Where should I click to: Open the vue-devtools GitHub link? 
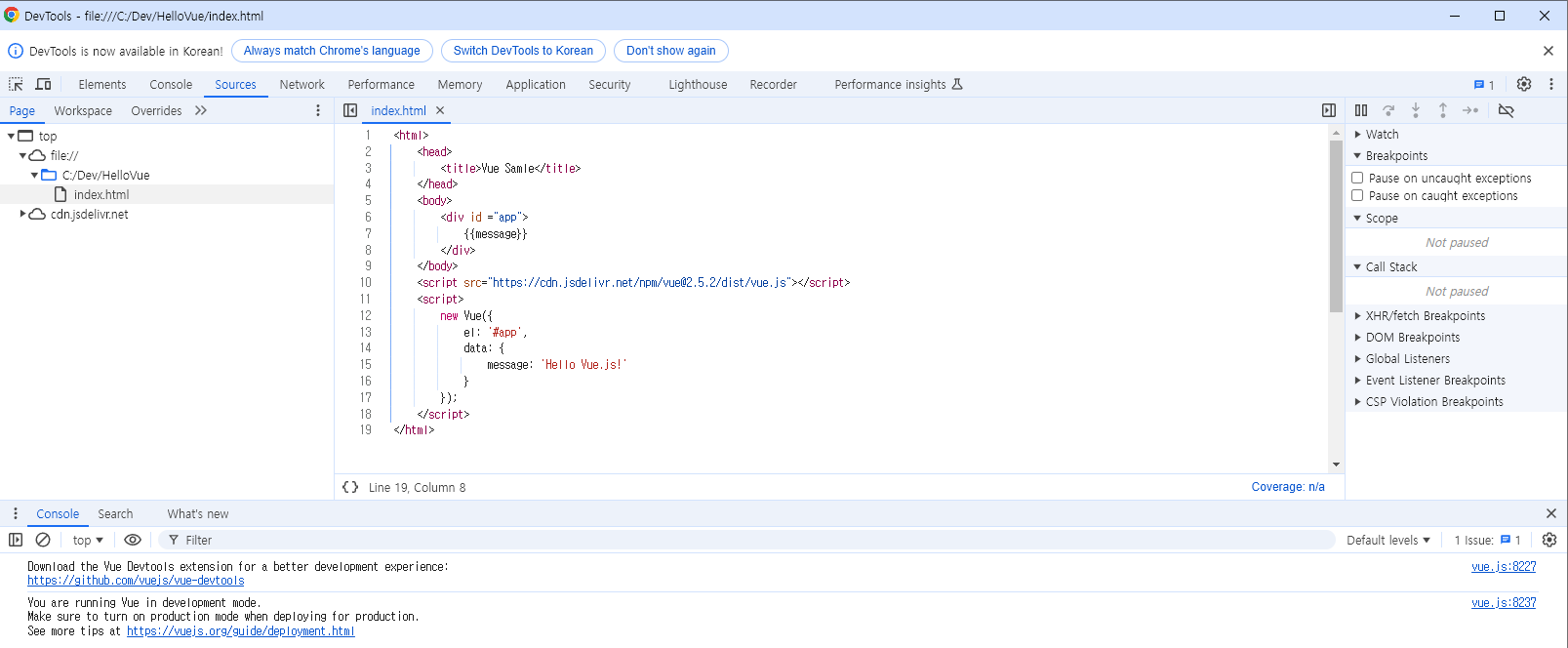[x=136, y=581]
